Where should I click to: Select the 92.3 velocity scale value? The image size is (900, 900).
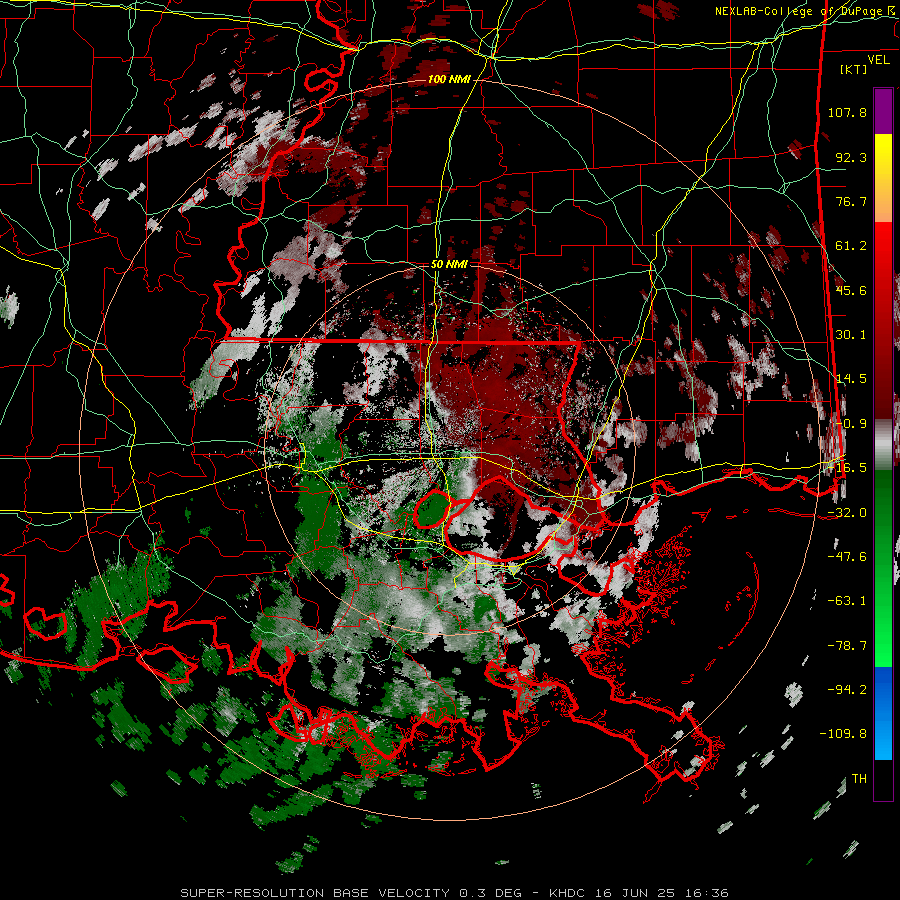851,157
